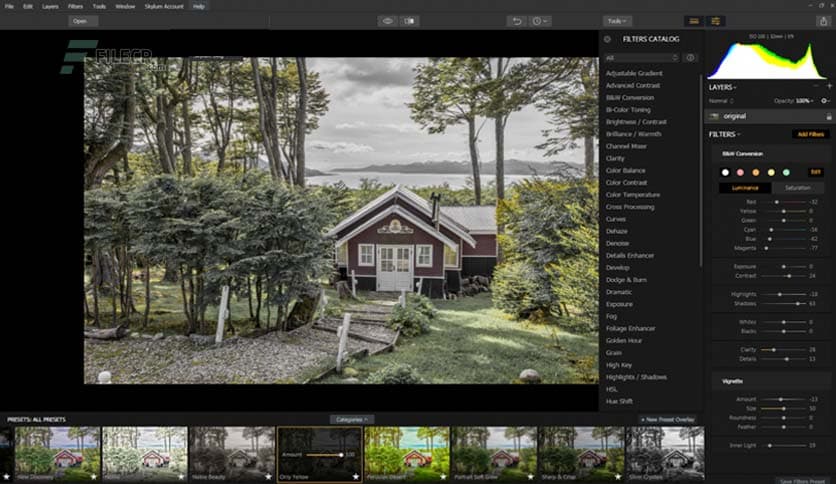Viewport: 836px width, 484px height.
Task: Toggle the presets panel icon in toolbar
Action: 694,21
